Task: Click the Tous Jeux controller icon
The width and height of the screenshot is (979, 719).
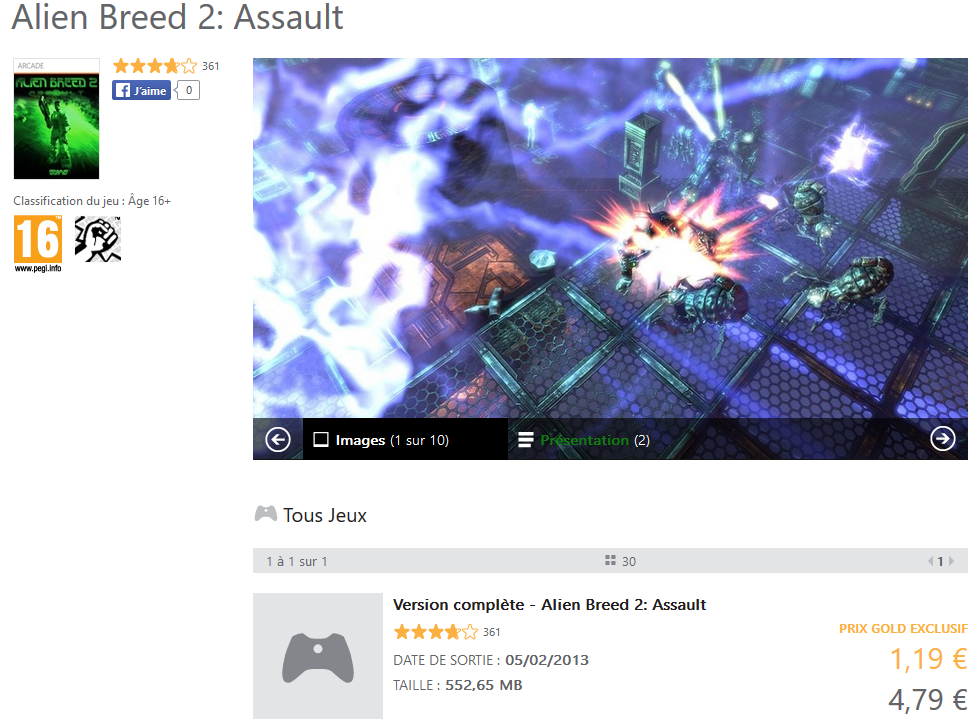Action: click(x=266, y=514)
